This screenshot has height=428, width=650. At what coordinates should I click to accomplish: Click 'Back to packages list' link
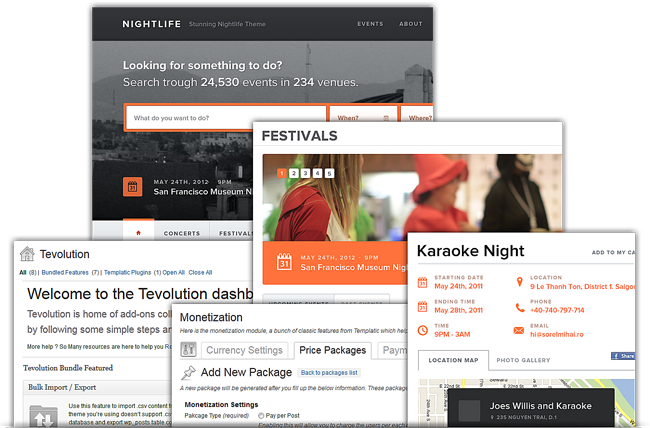[329, 373]
